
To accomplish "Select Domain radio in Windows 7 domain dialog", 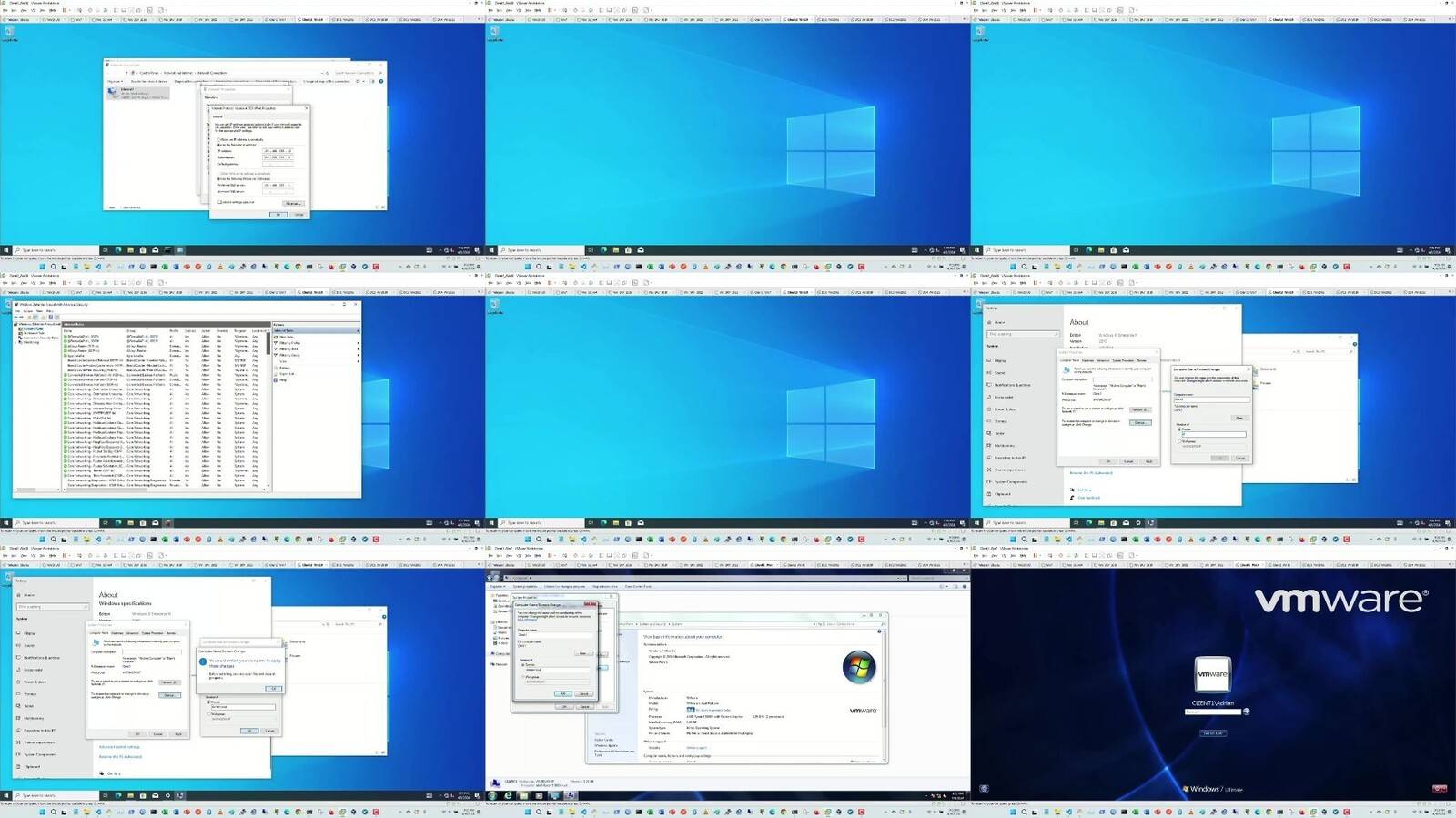I will [x=522, y=665].
